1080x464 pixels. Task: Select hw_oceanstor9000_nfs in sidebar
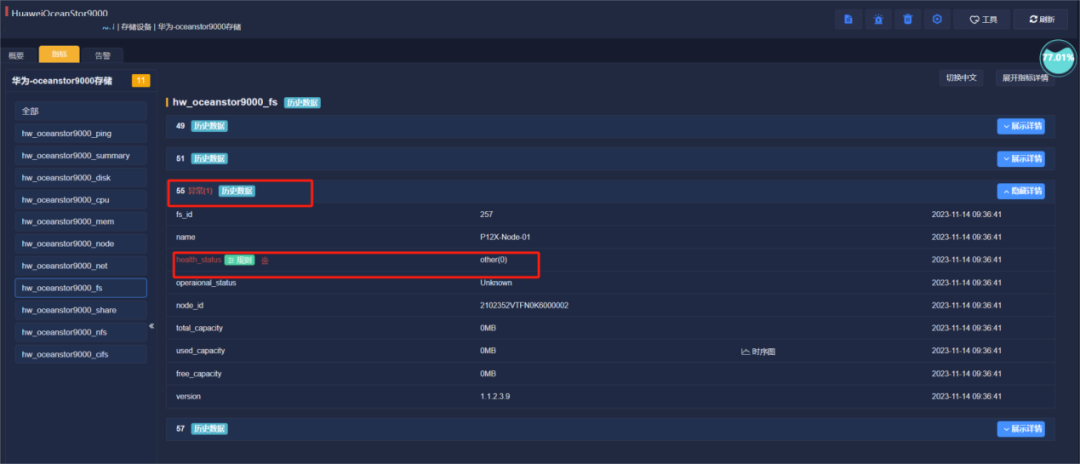[81, 332]
